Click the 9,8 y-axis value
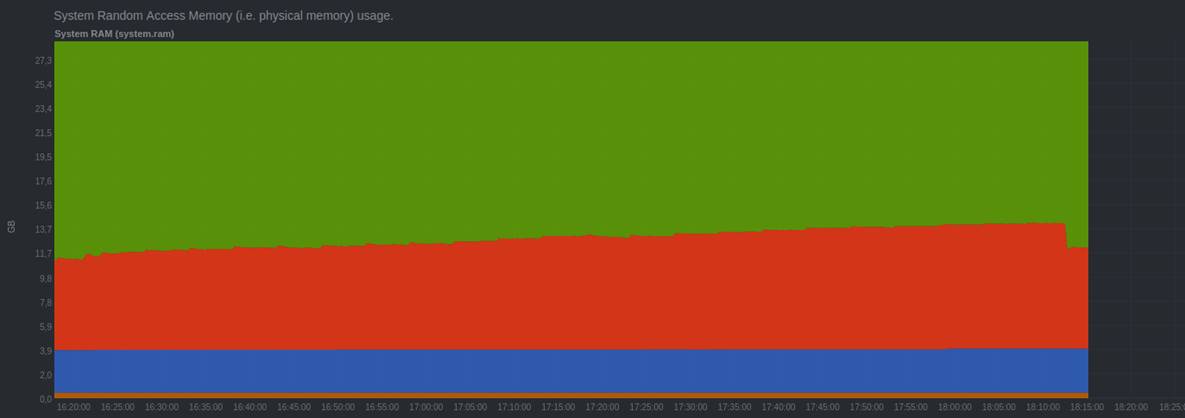Screen dimensions: 1185x418 click(x=45, y=279)
